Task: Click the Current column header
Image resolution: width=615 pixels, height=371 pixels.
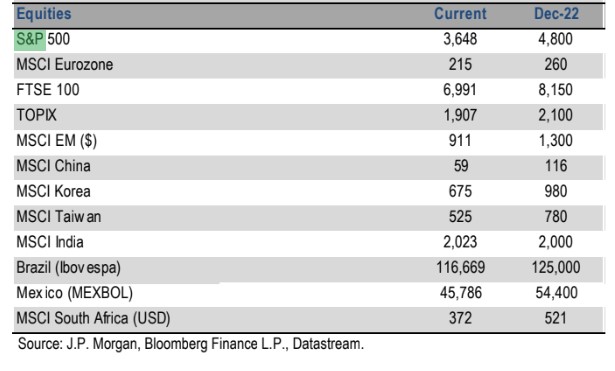Action: coord(460,14)
